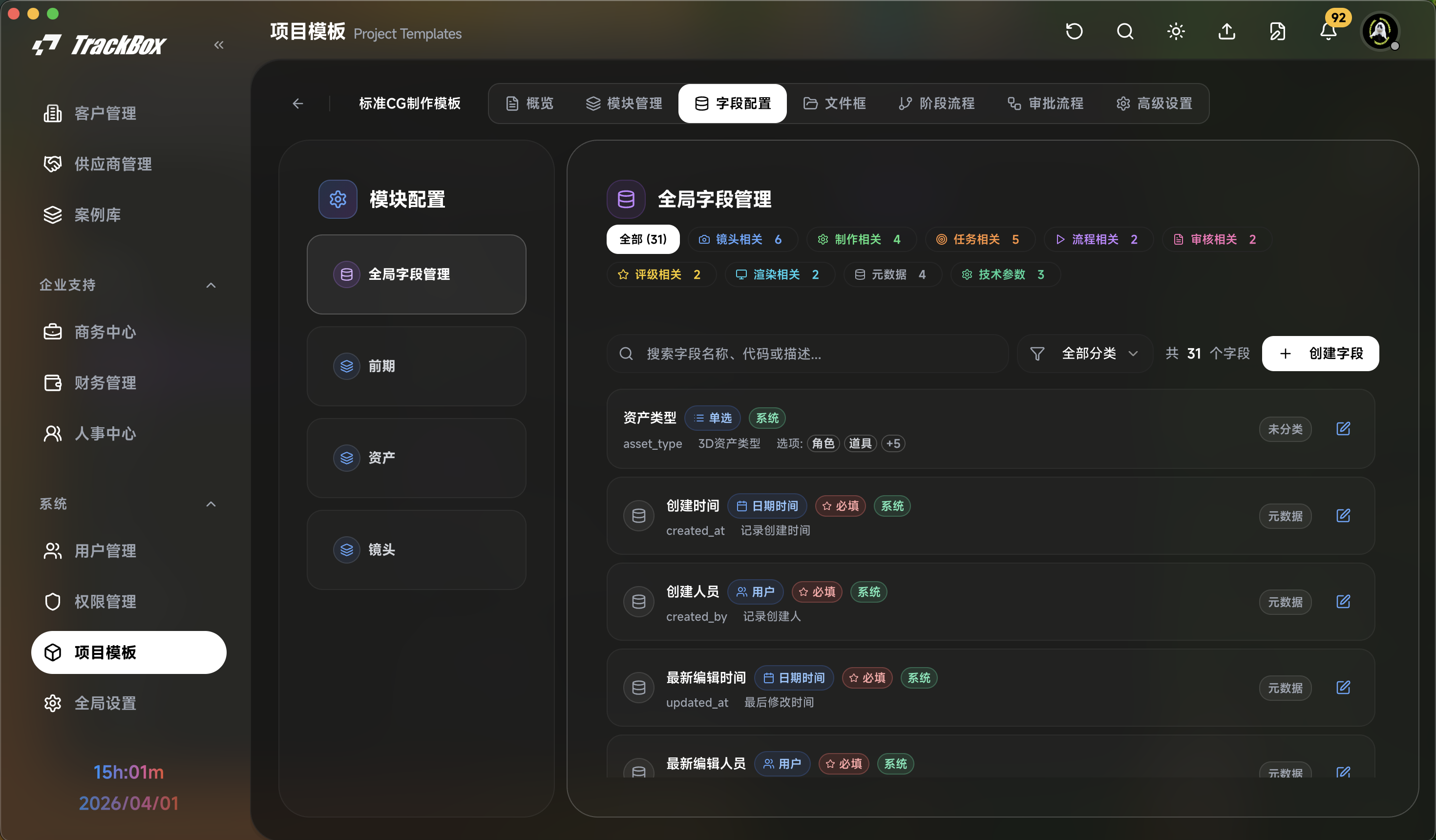
Task: Select 全局字段管理 module item
Action: tap(416, 274)
